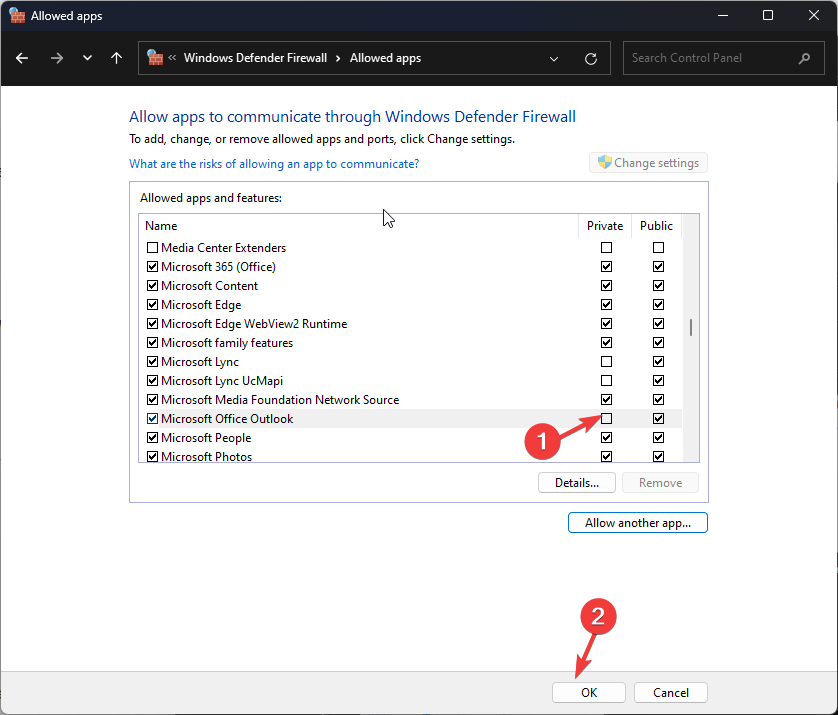The height and width of the screenshot is (715, 838).
Task: Check Private box for Microsoft Office Outlook
Action: coord(606,418)
